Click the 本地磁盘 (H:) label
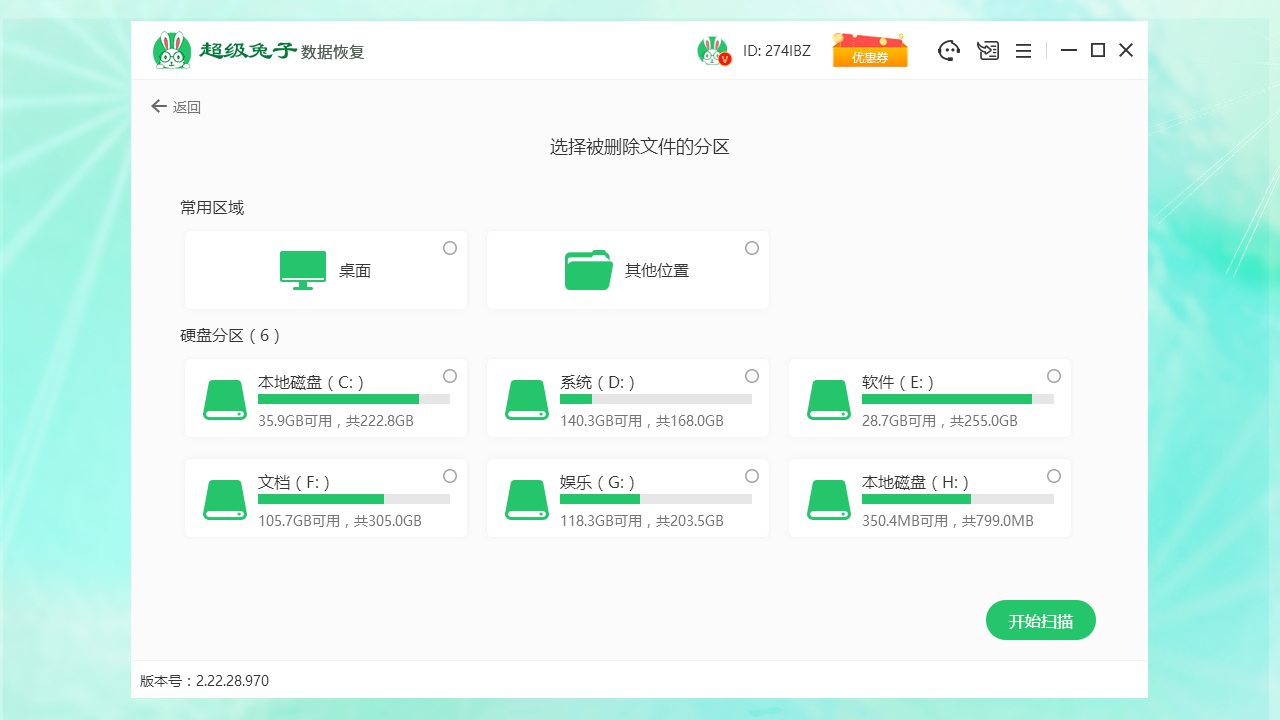This screenshot has height=720, width=1280. [x=916, y=482]
